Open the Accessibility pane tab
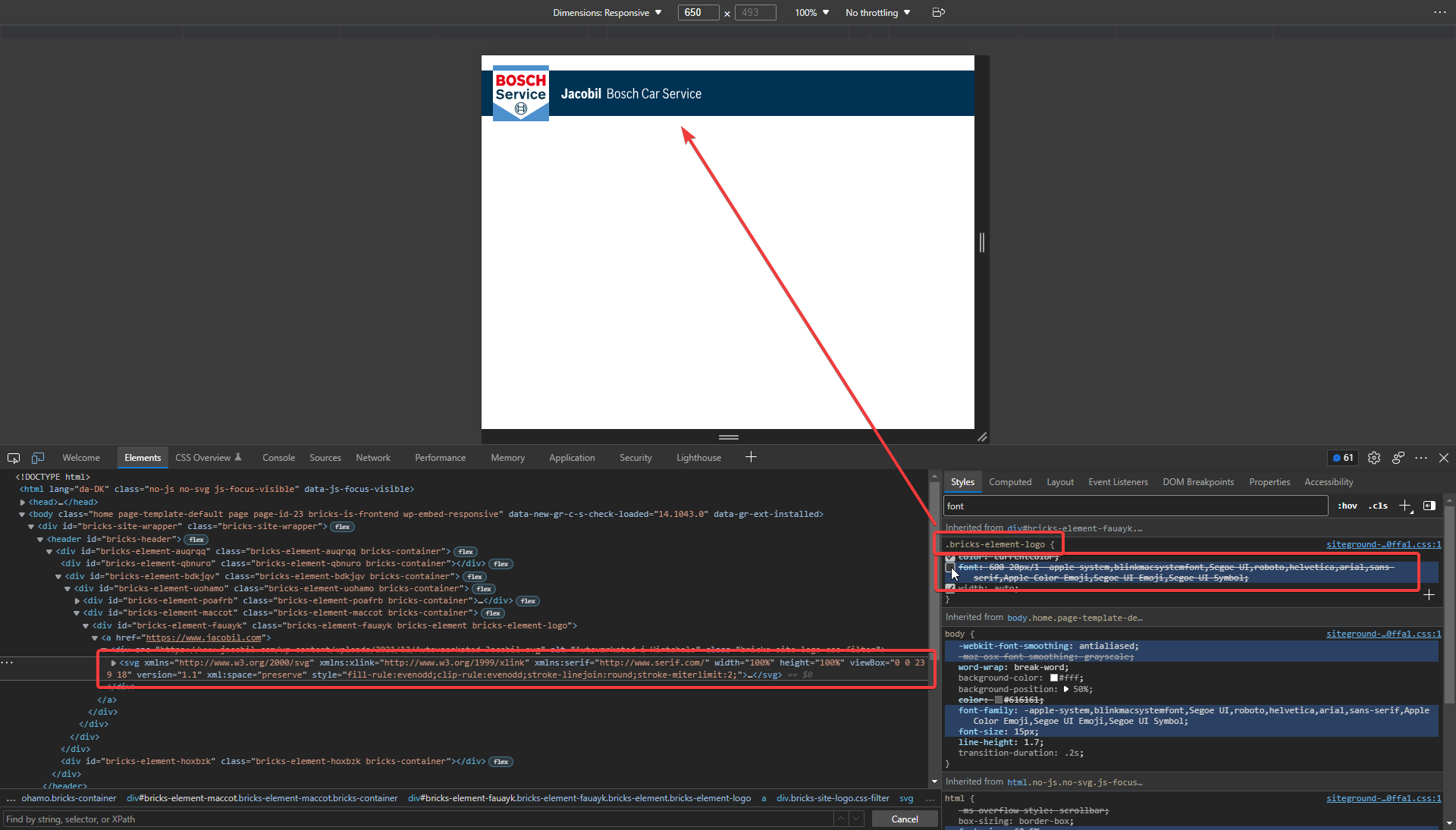 click(x=1329, y=482)
